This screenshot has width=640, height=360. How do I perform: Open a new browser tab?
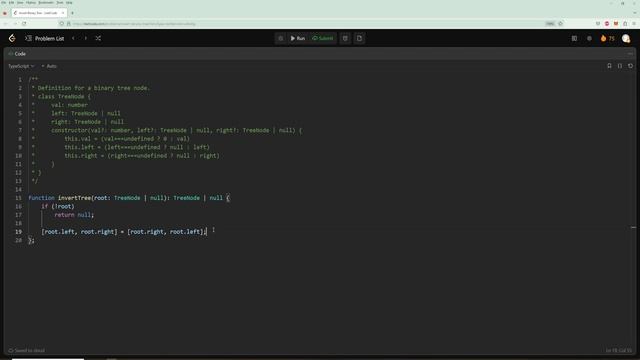click(x=72, y=13)
